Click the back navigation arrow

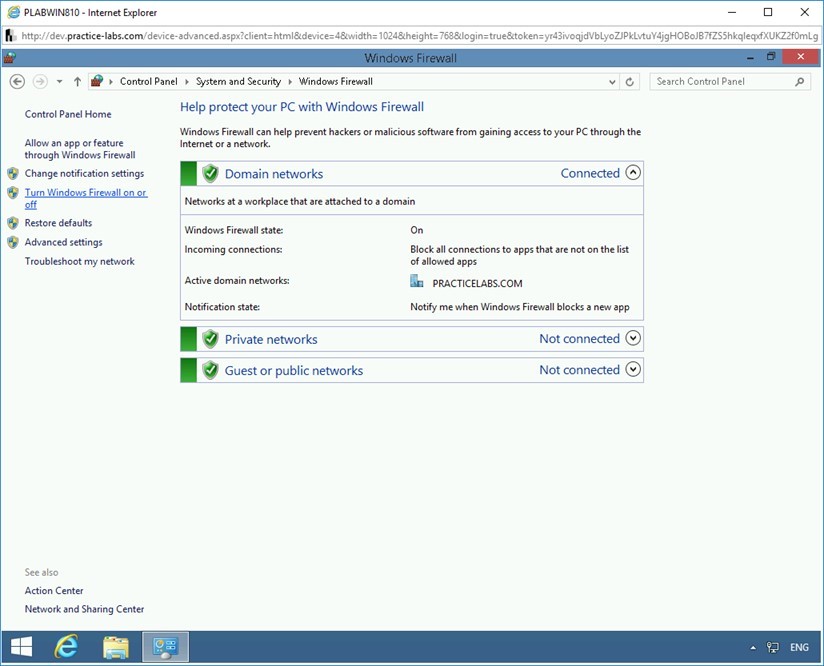click(17, 81)
